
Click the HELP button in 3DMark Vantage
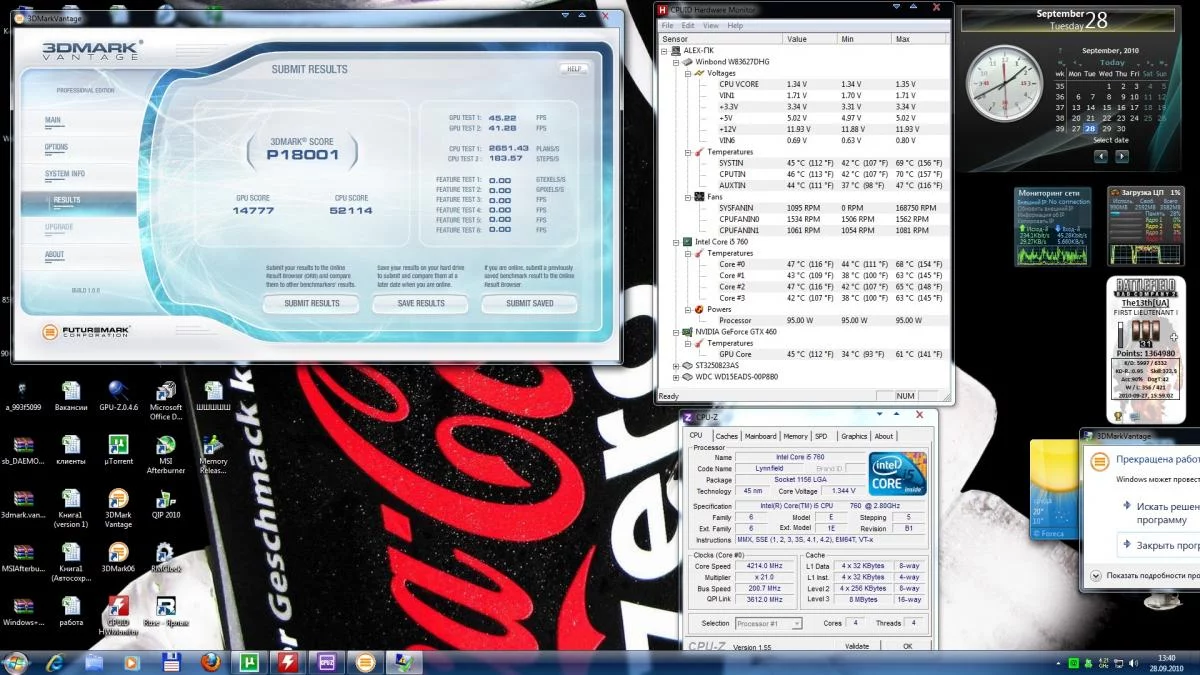[x=573, y=69]
